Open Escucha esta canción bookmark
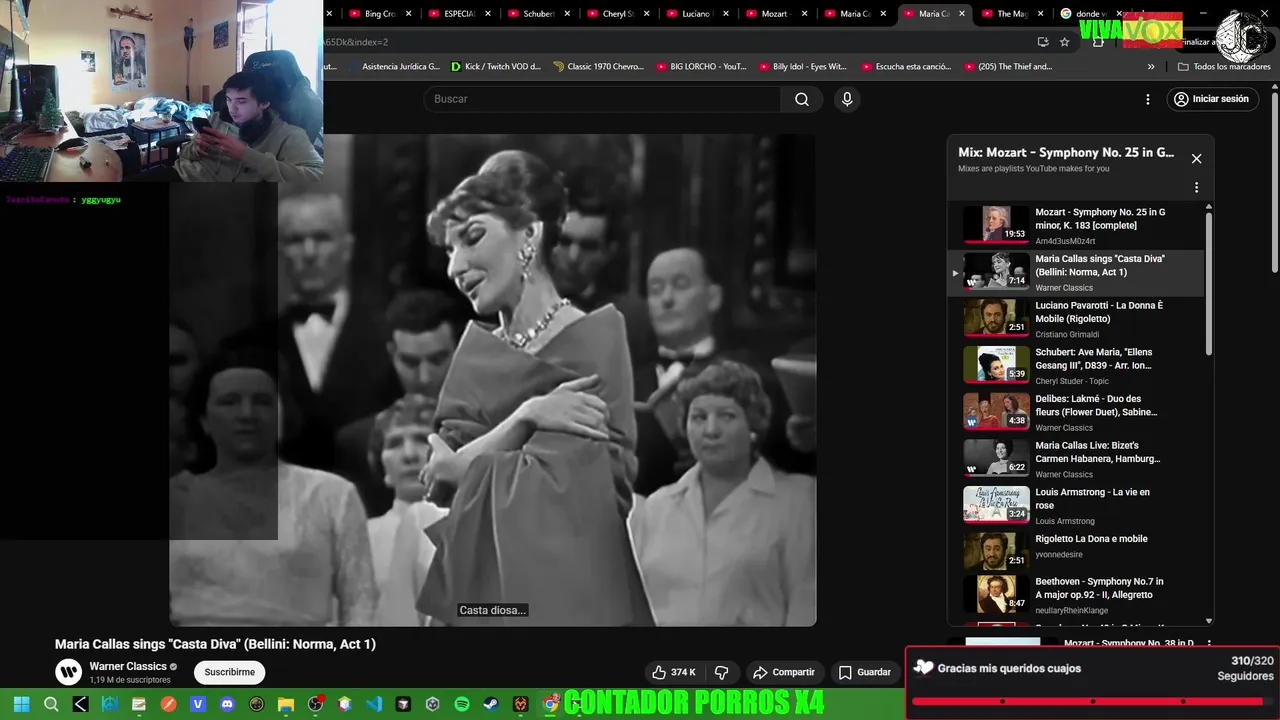The height and width of the screenshot is (720, 1280). pos(906,67)
